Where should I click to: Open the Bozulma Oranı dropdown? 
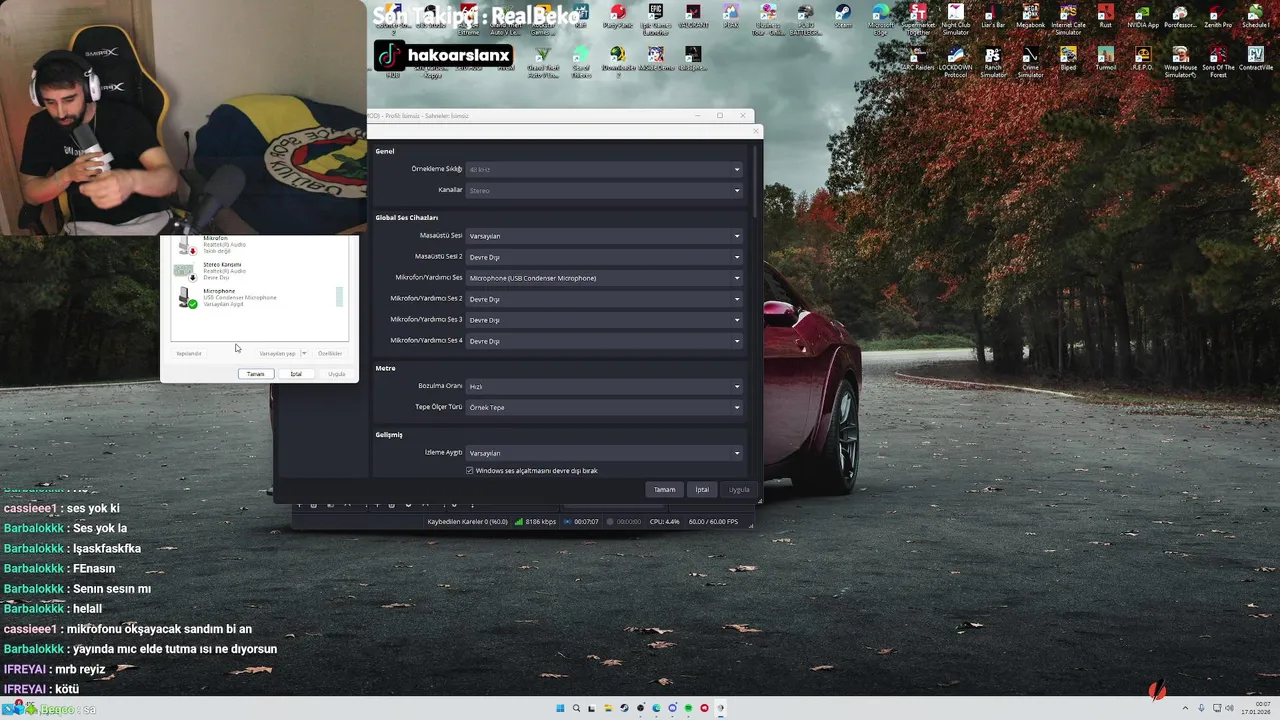(x=605, y=386)
